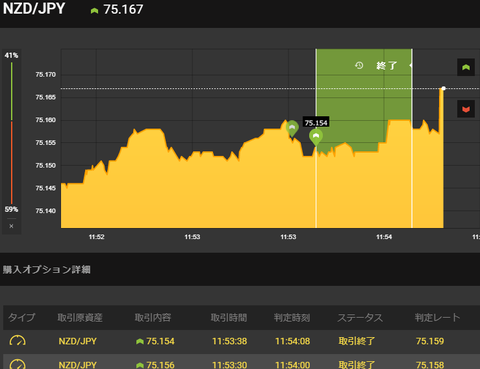
Task: Click the current rate 75.167
Action: coord(123,9)
